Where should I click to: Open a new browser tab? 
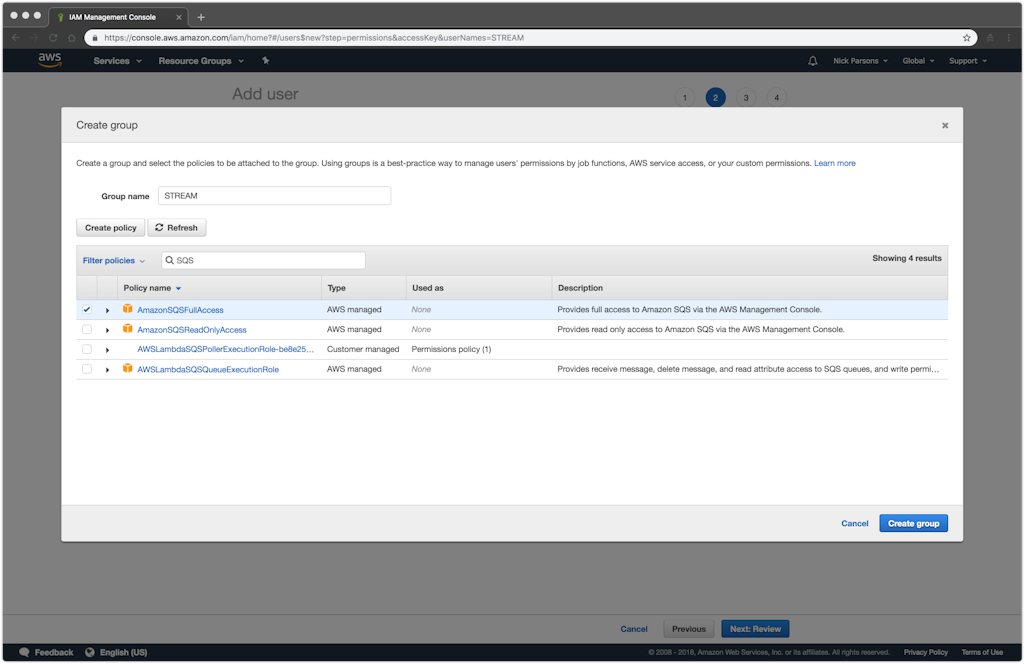(201, 17)
